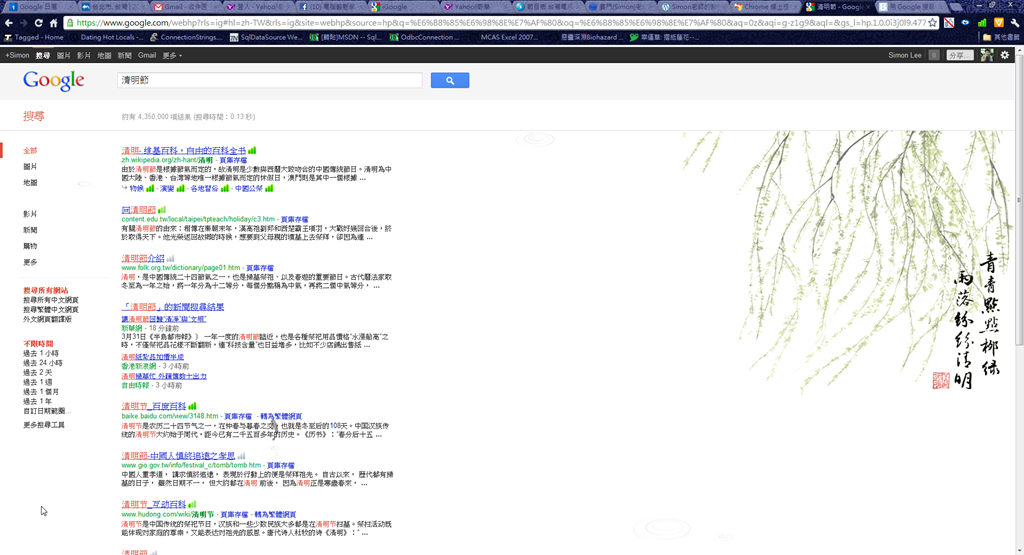Filter results to '過去 1 週'
Image resolution: width=1024 pixels, height=555 pixels.
click(38, 383)
